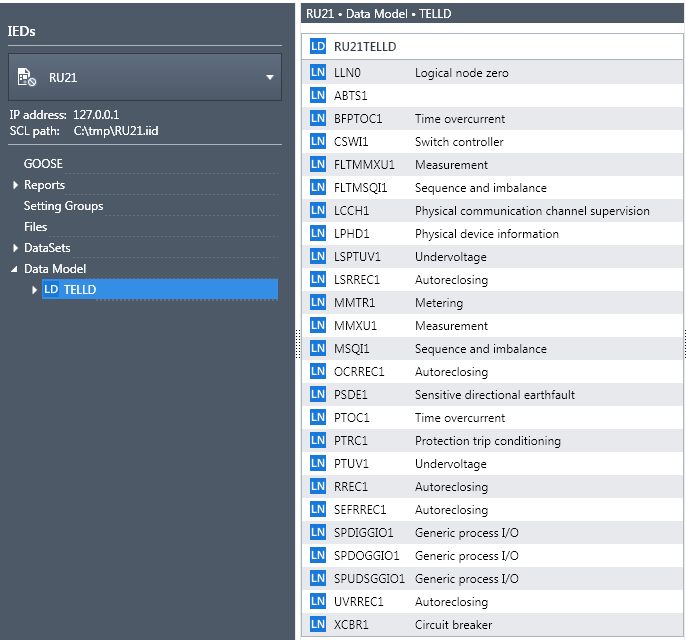
Task: Select Files in the navigation tree
Action: click(36, 227)
